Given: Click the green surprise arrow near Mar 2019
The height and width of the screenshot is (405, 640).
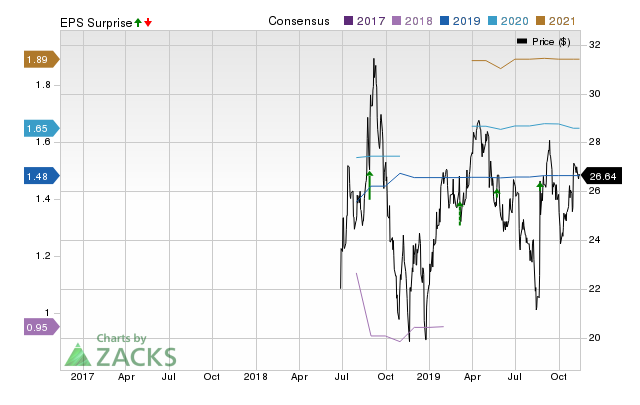Looking at the screenshot, I should tap(460, 214).
